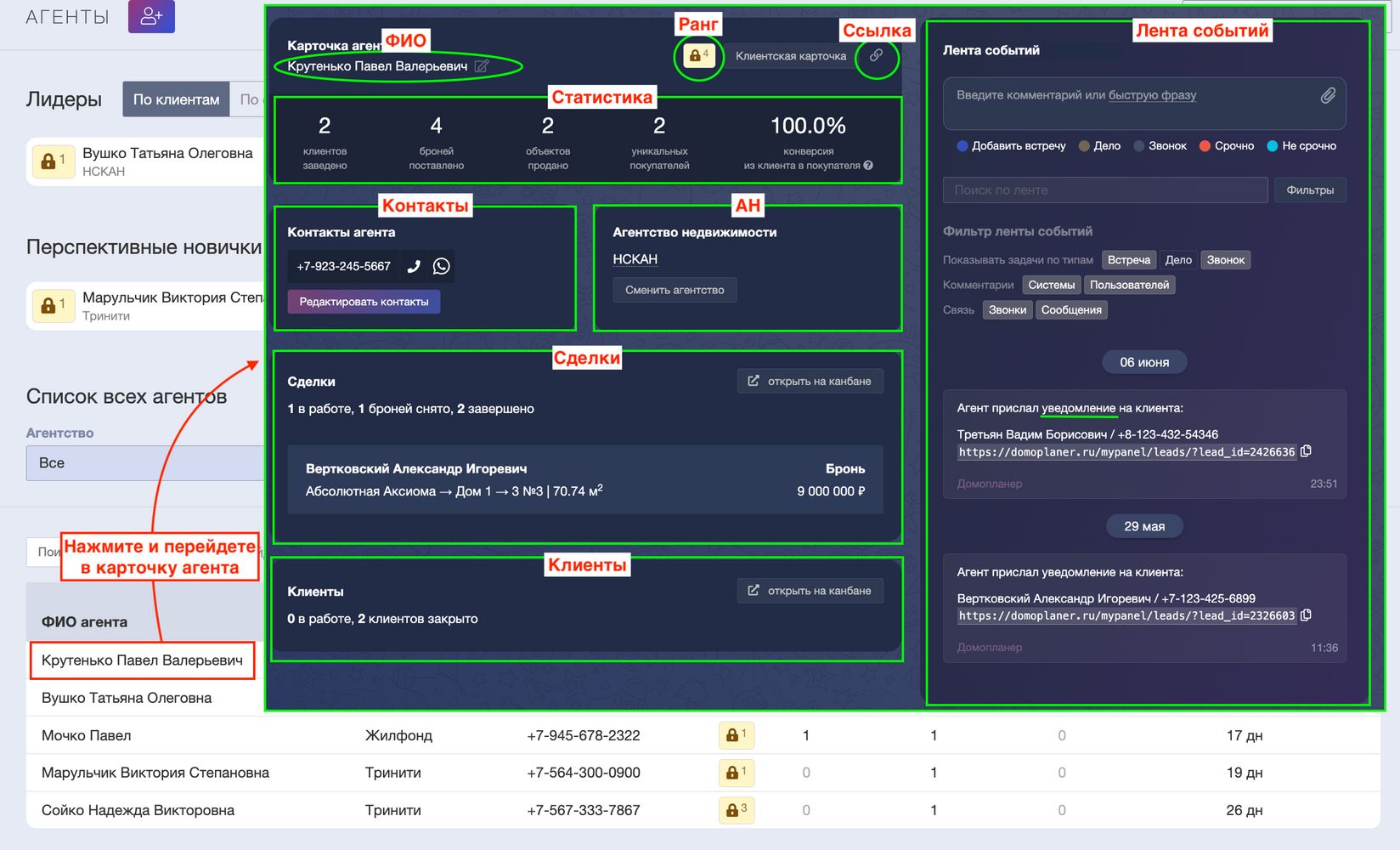Copy link for lead 2426636
1400x850 pixels.
(1307, 451)
